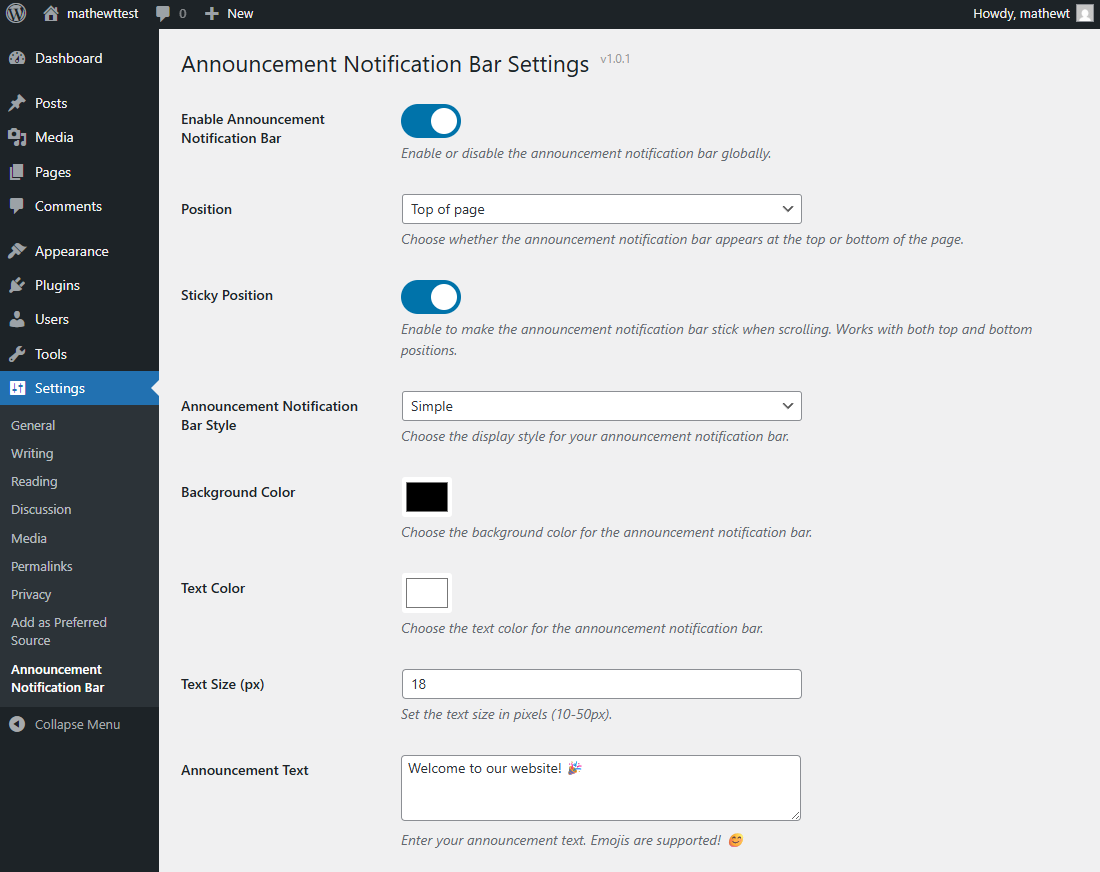Collapse the admin sidebar menu
Viewport: 1100px width, 872px height.
pyautogui.click(x=65, y=723)
